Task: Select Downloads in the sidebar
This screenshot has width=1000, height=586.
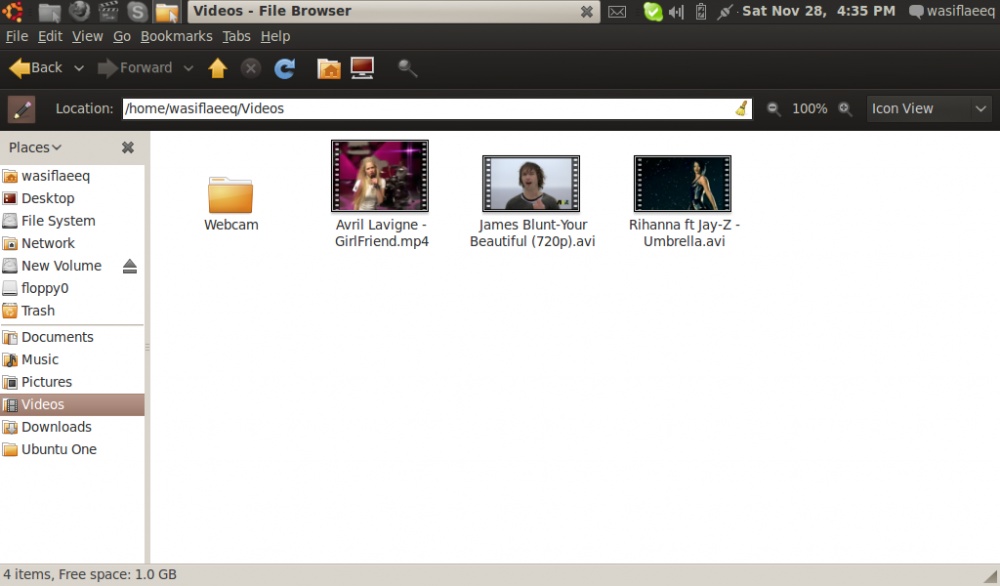Action: tap(56, 427)
